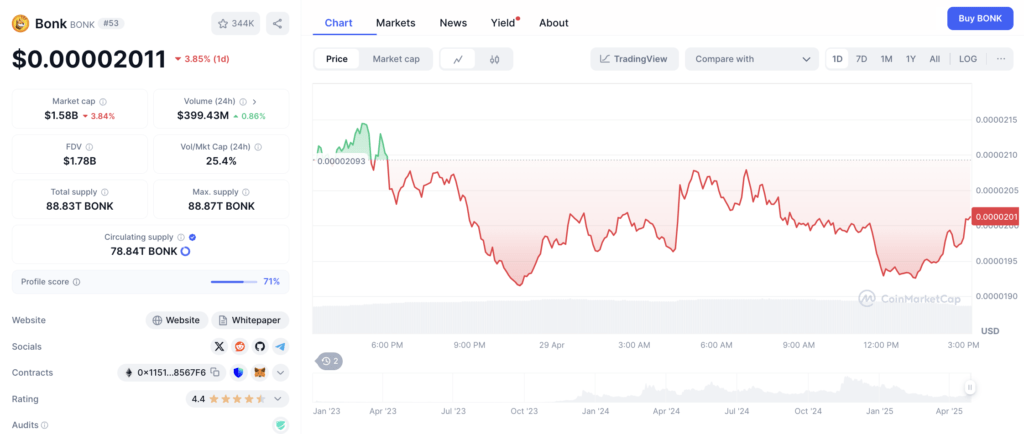Click the chart events badge showing 2
1024x434 pixels.
click(330, 360)
